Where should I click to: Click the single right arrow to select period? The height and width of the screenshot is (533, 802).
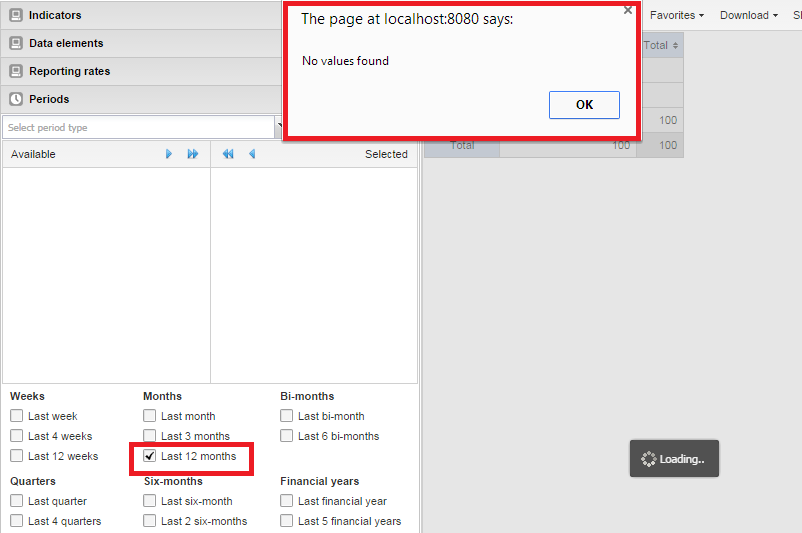(x=169, y=154)
